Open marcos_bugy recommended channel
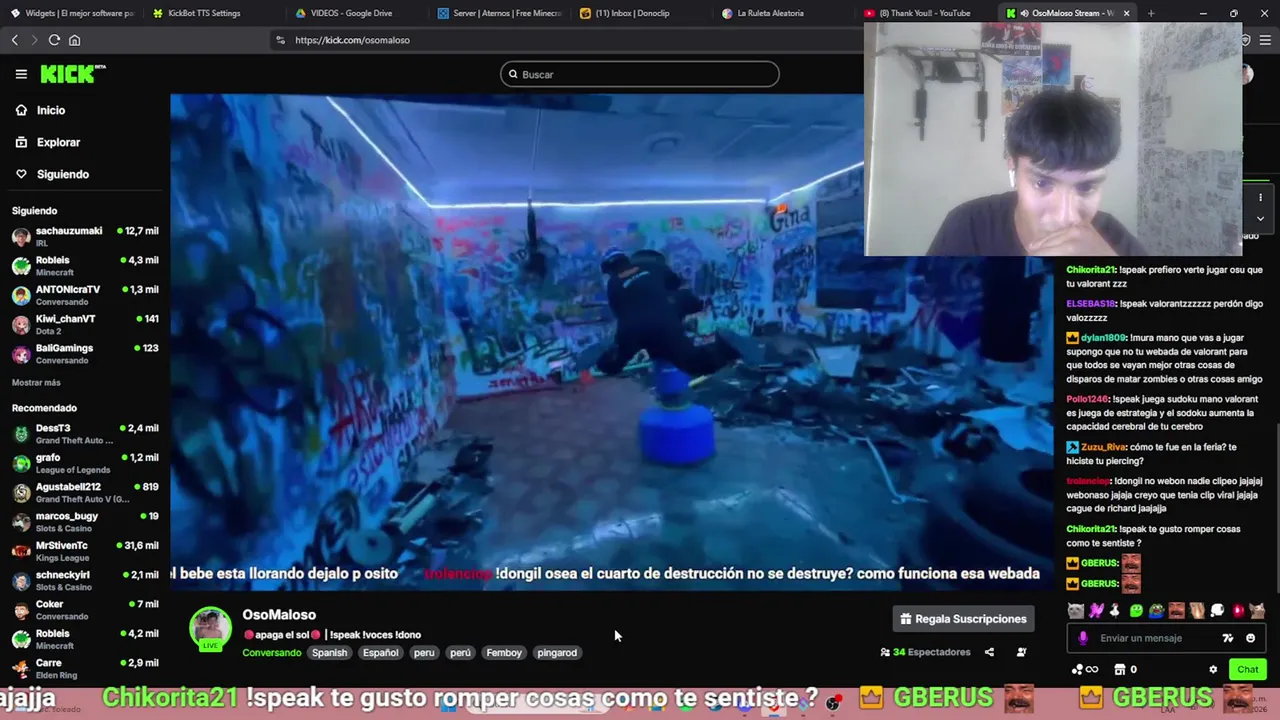This screenshot has width=1280, height=720. [85, 522]
